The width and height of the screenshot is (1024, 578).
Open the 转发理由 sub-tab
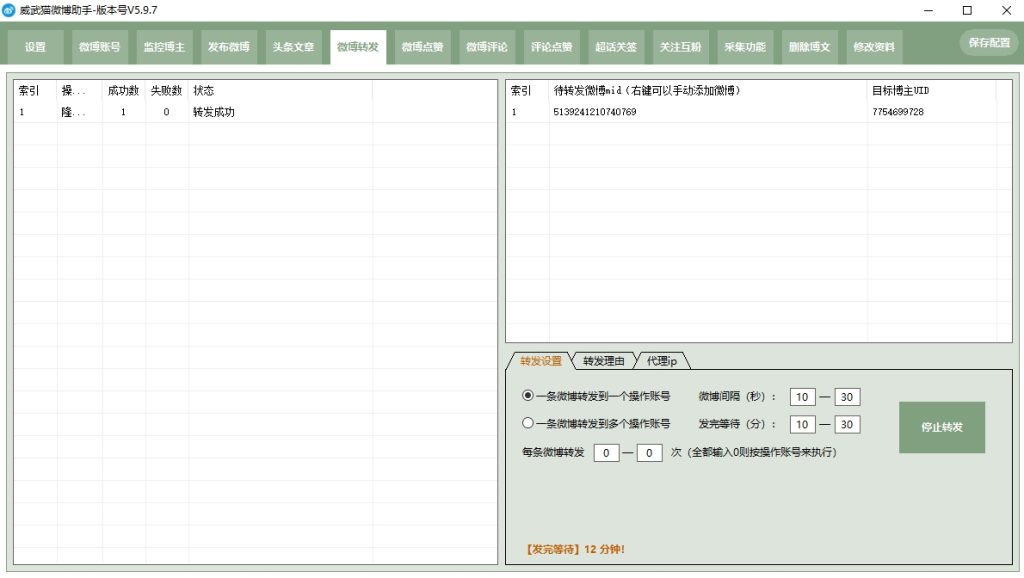(x=603, y=361)
